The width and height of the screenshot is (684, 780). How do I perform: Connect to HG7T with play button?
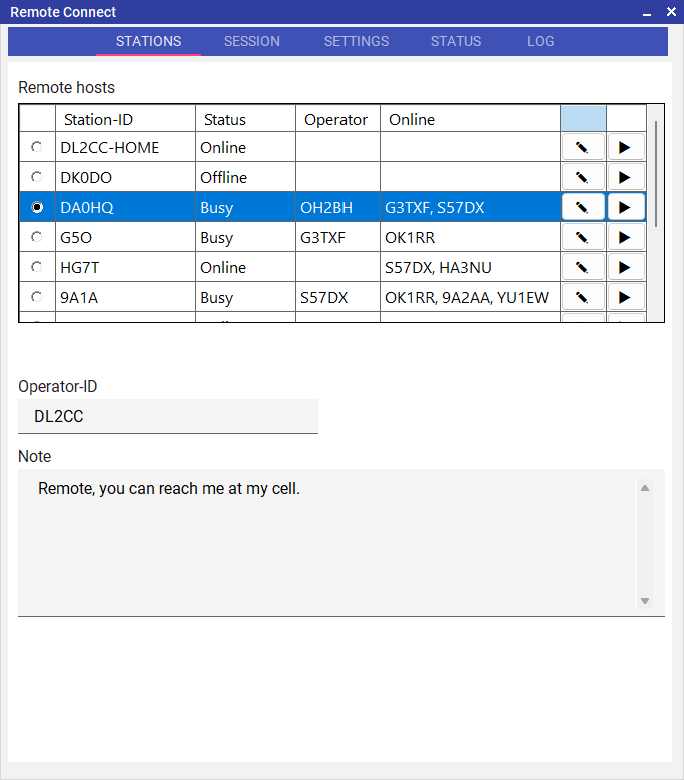(x=626, y=267)
